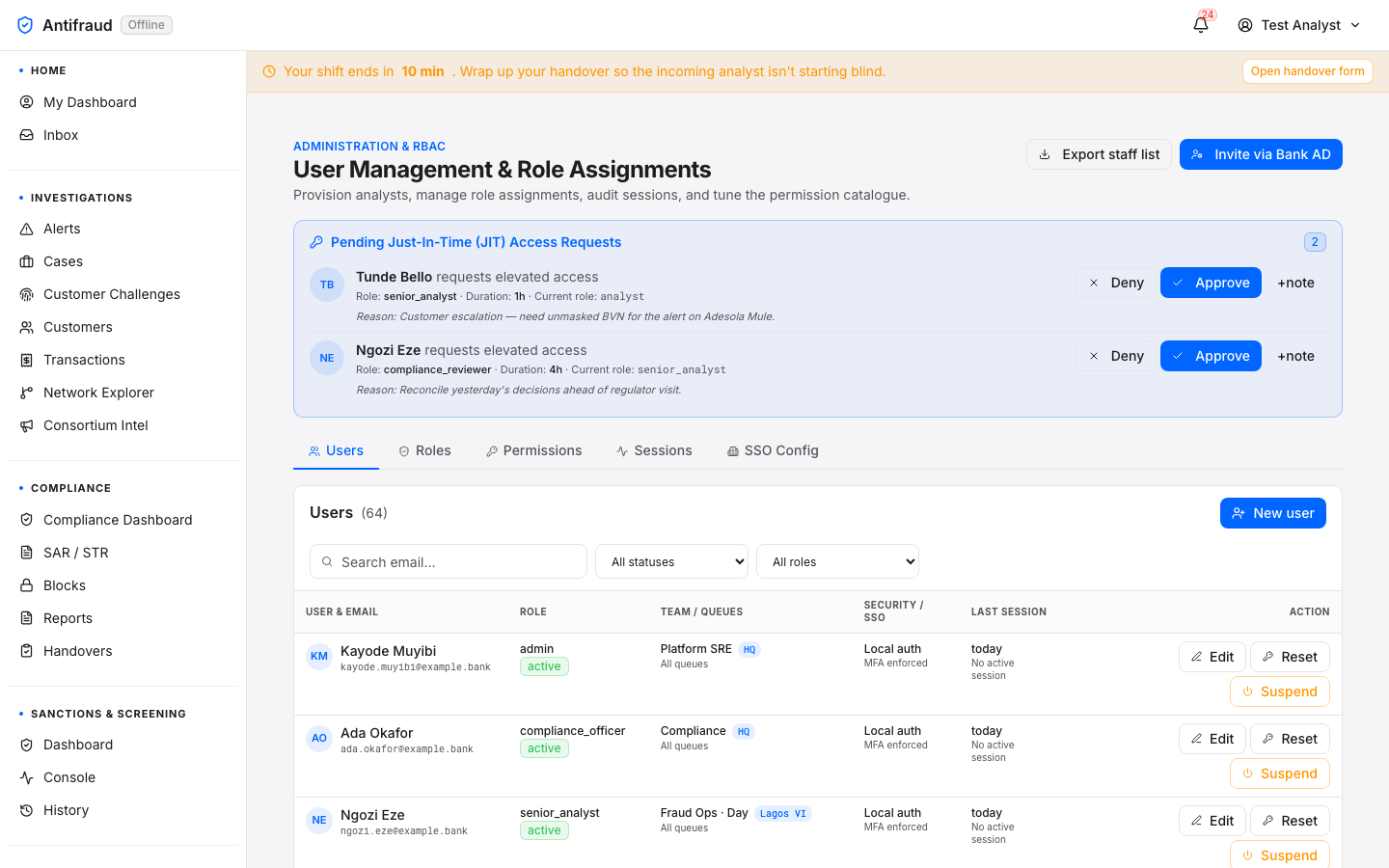Click the KM avatar for Kayode Muyibi
Screen dimensions: 1389x868
point(319,657)
